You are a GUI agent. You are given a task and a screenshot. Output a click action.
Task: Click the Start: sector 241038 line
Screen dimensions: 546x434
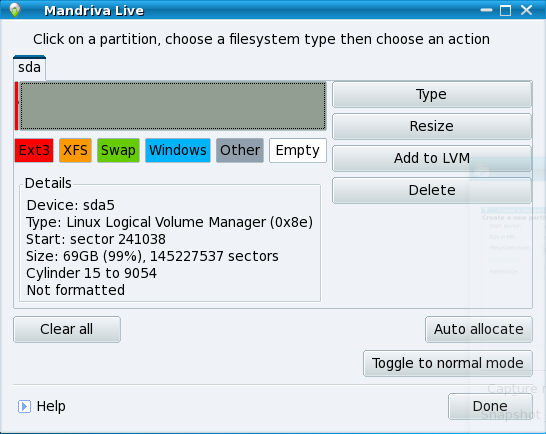point(96,239)
